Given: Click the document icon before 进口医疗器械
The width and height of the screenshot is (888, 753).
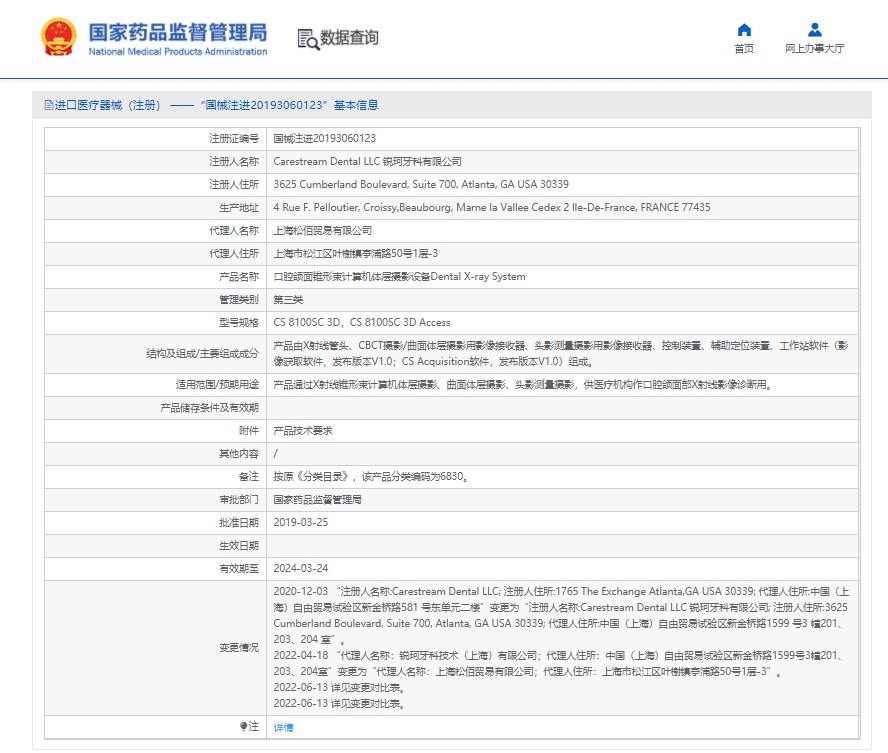Looking at the screenshot, I should 49,105.
